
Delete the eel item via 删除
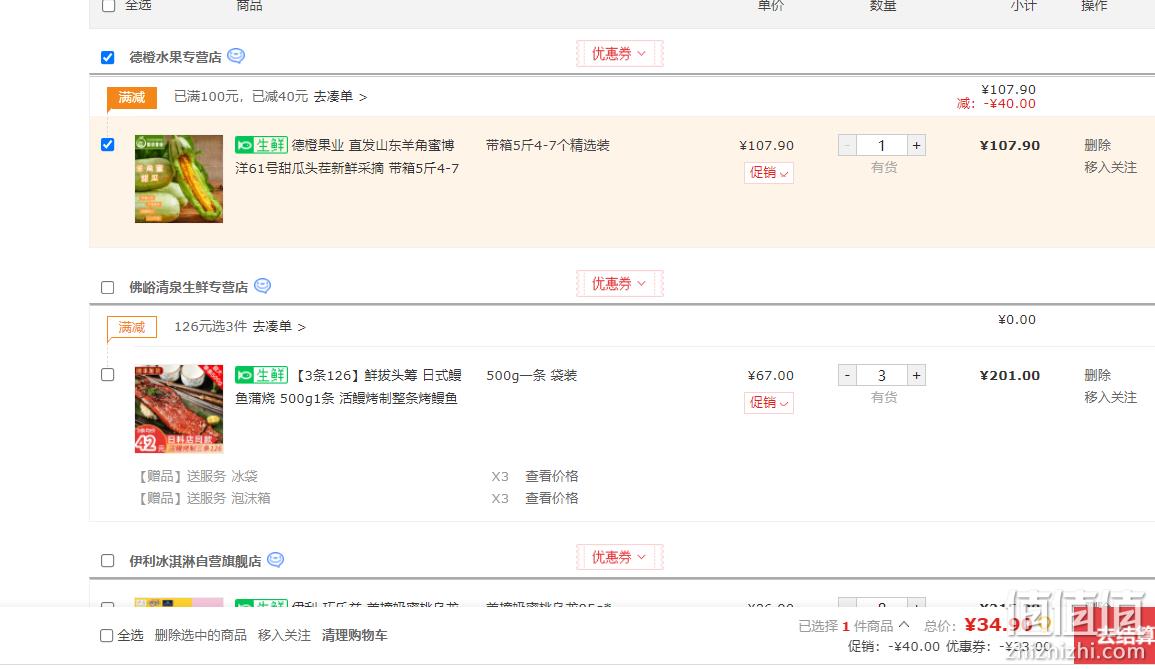(x=1097, y=375)
